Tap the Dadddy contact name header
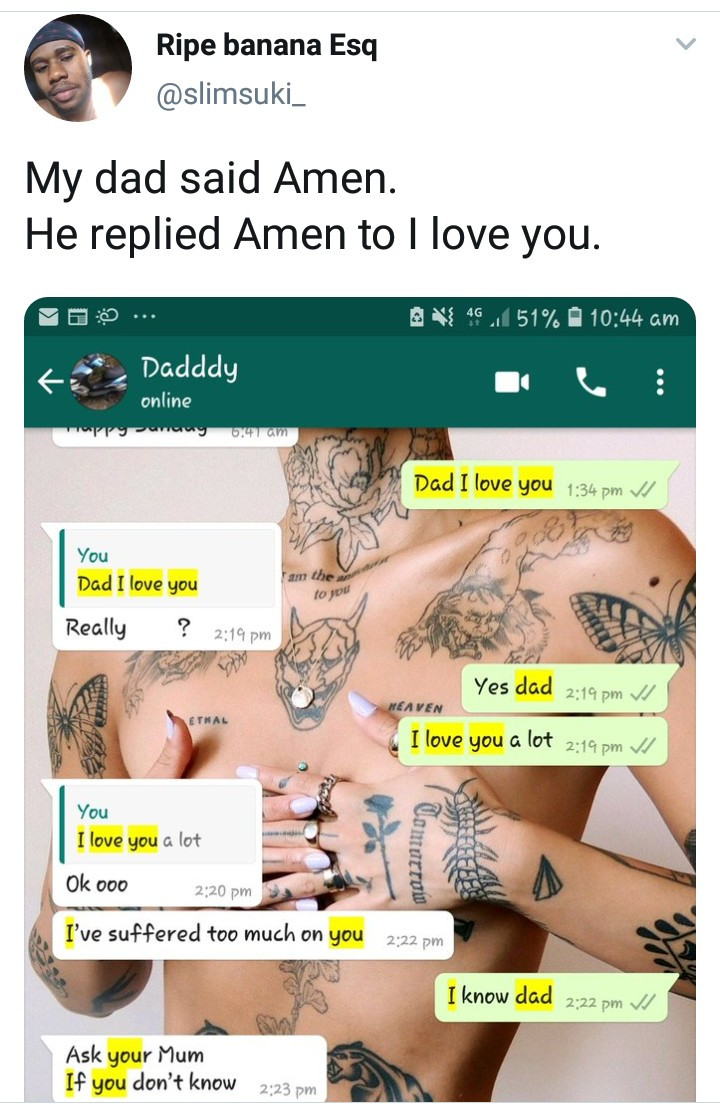 pyautogui.click(x=188, y=368)
